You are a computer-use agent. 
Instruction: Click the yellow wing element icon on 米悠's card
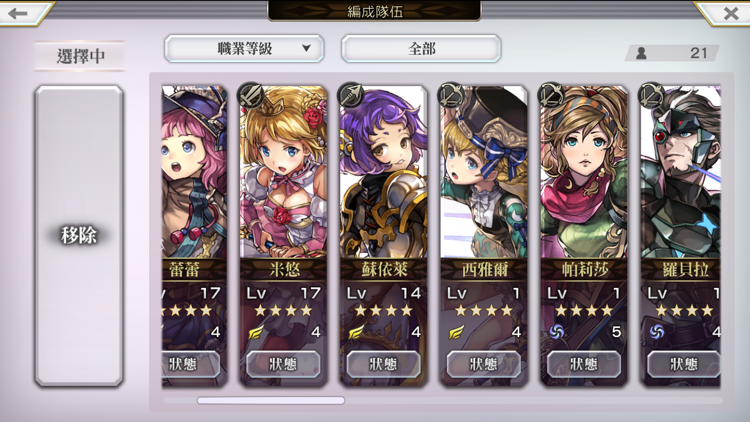(x=256, y=331)
